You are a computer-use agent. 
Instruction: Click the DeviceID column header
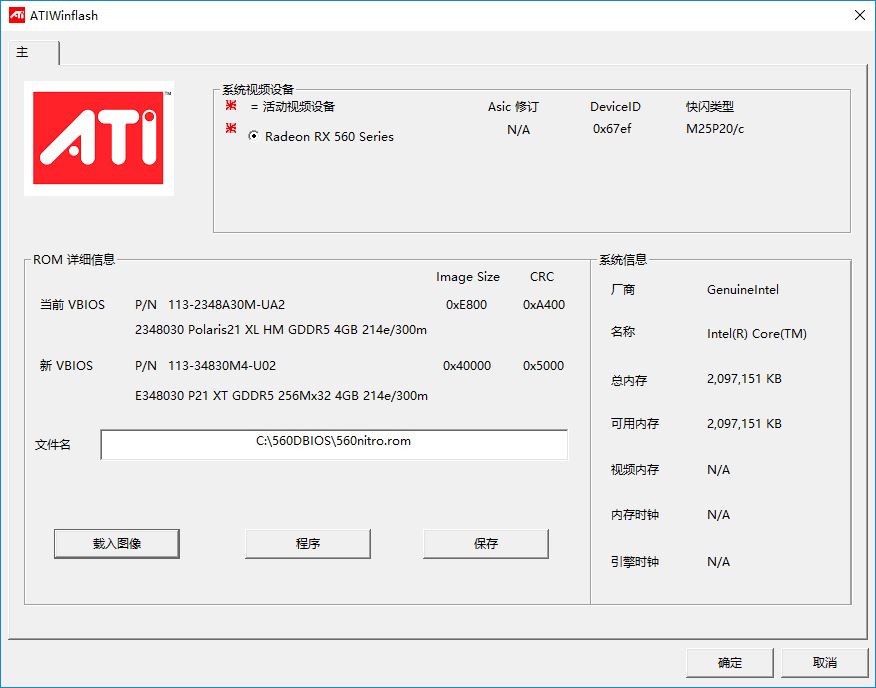(615, 107)
